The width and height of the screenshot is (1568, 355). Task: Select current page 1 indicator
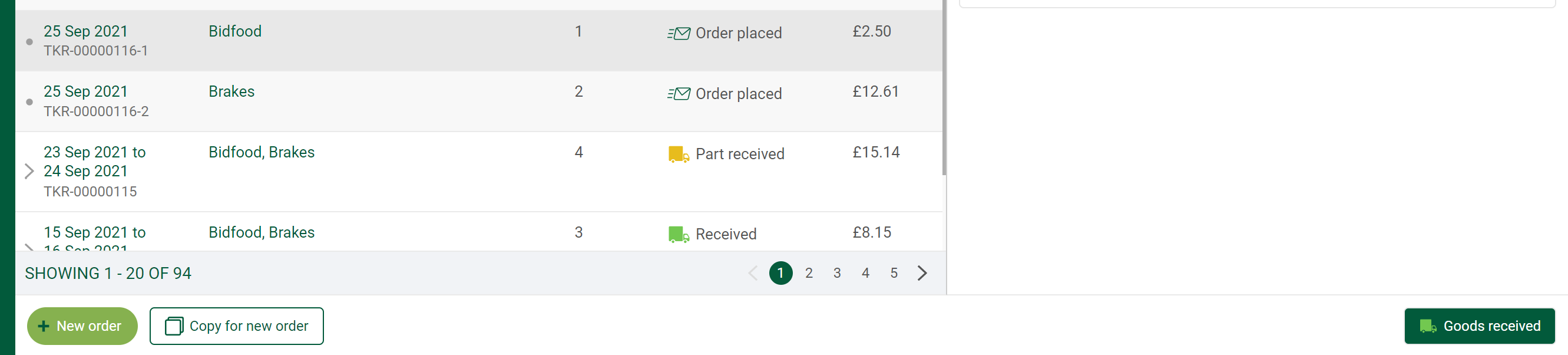[780, 273]
